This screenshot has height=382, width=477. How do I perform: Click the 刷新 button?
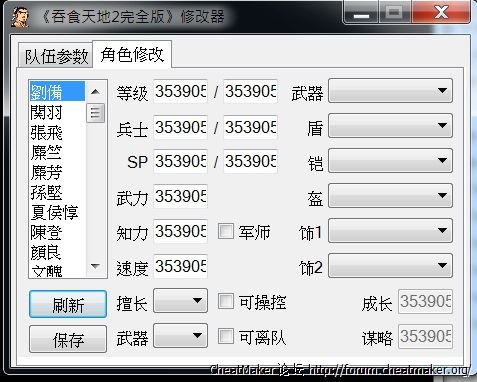click(68, 304)
